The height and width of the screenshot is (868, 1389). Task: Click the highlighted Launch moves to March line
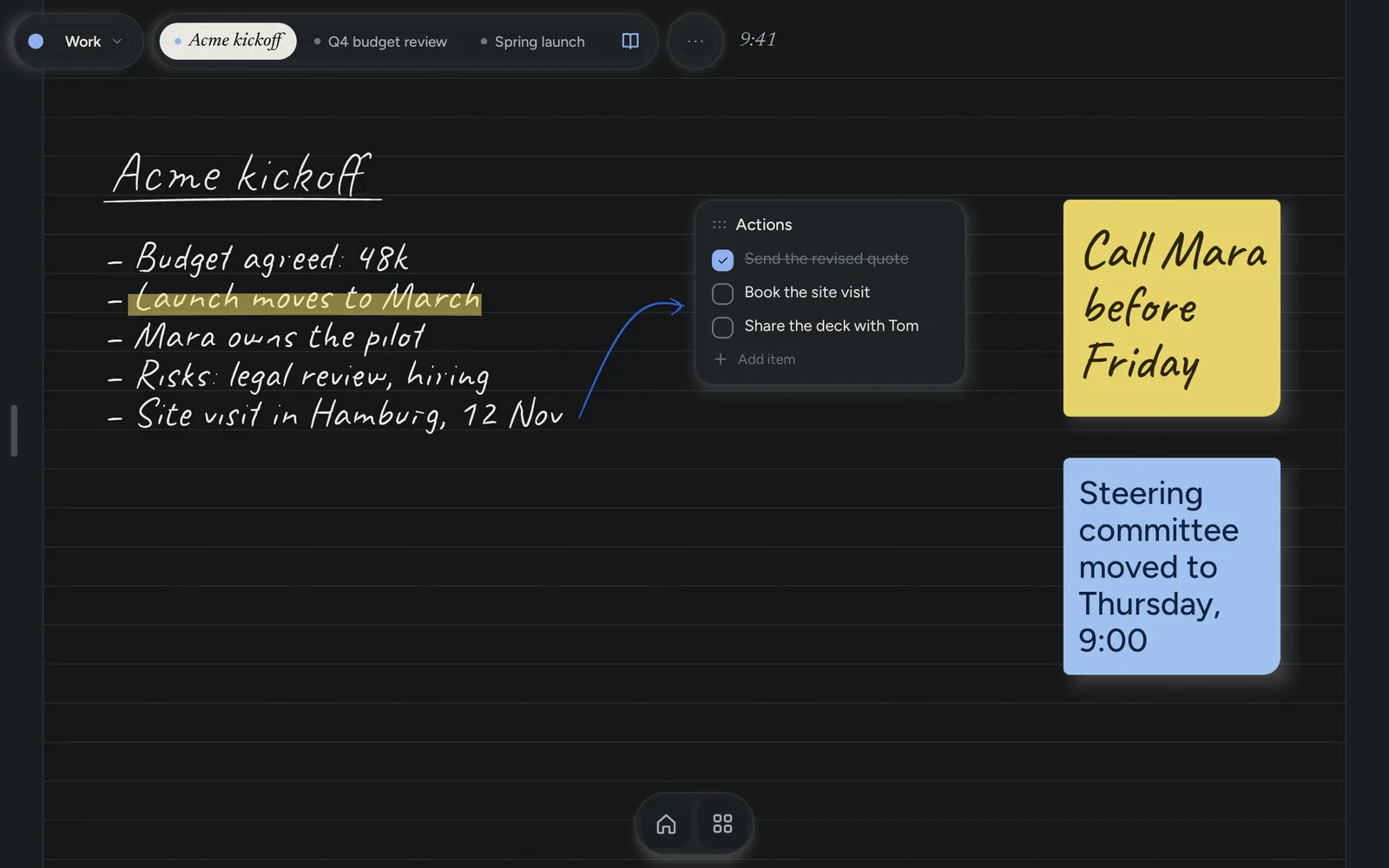(x=295, y=299)
